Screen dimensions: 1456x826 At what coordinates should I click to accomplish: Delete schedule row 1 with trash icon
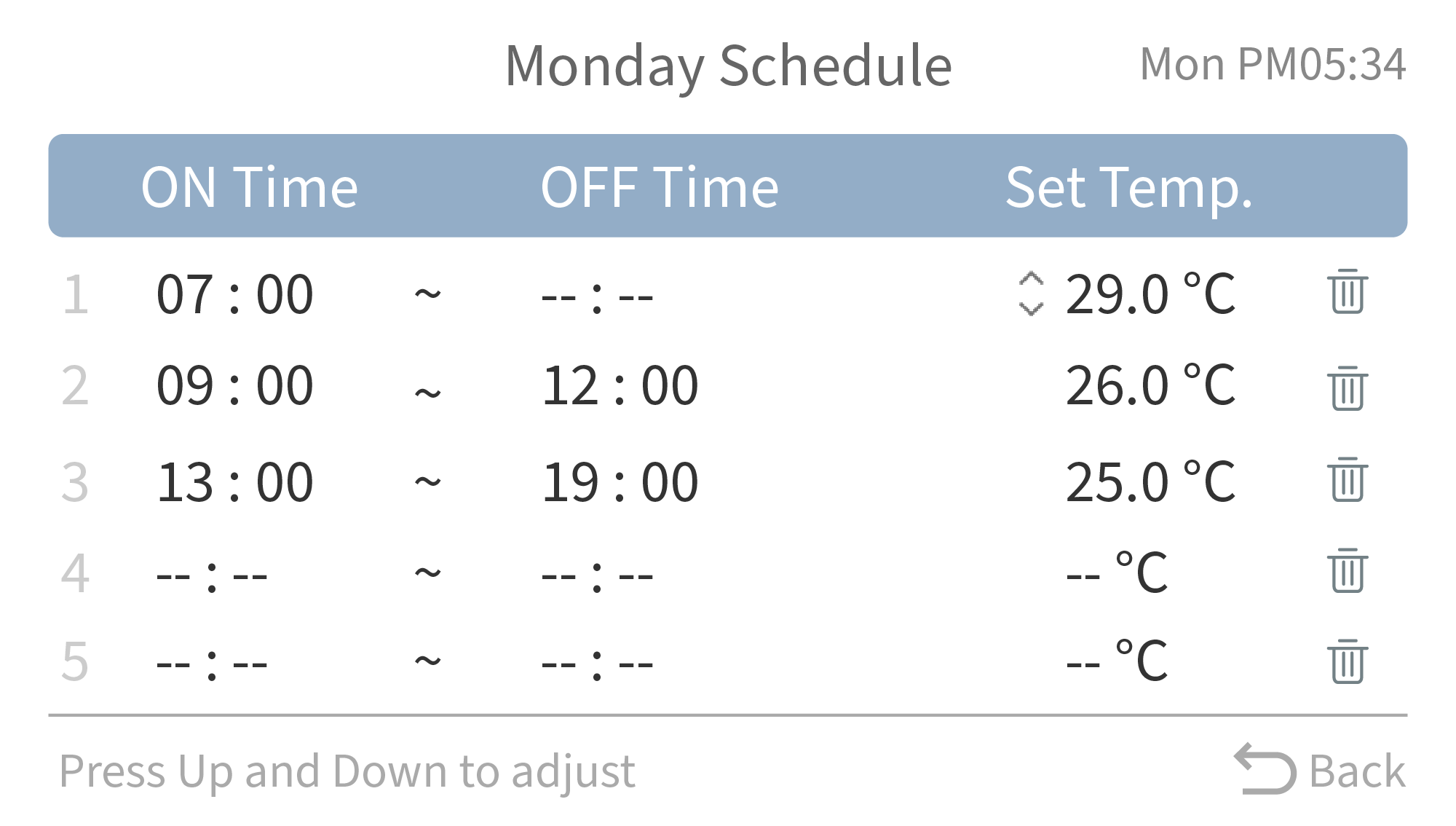click(x=1348, y=291)
